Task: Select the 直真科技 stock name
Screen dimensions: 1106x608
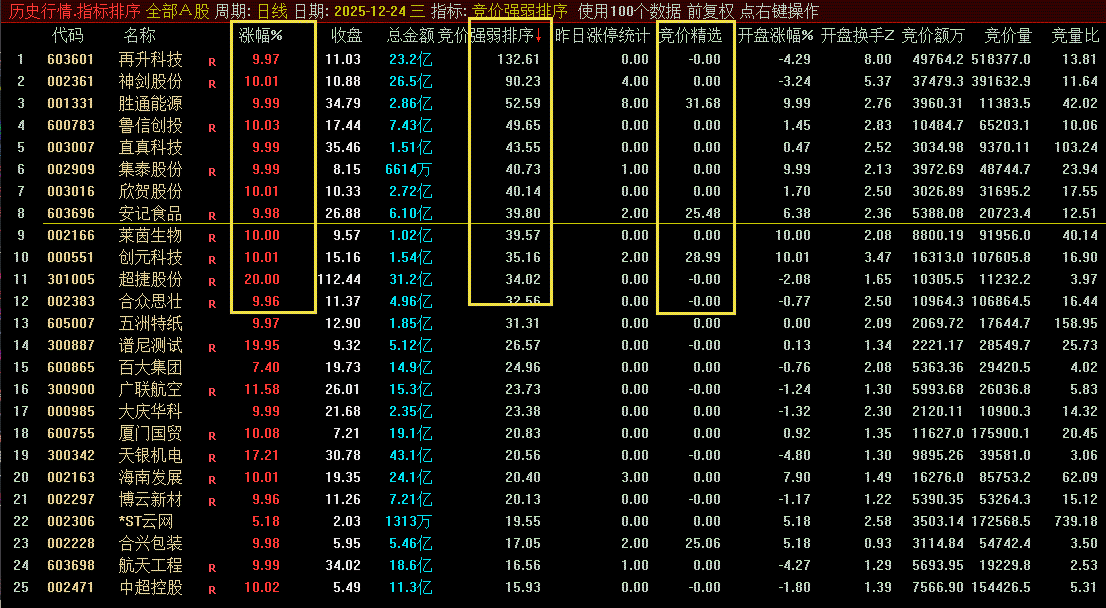Action: (150, 147)
